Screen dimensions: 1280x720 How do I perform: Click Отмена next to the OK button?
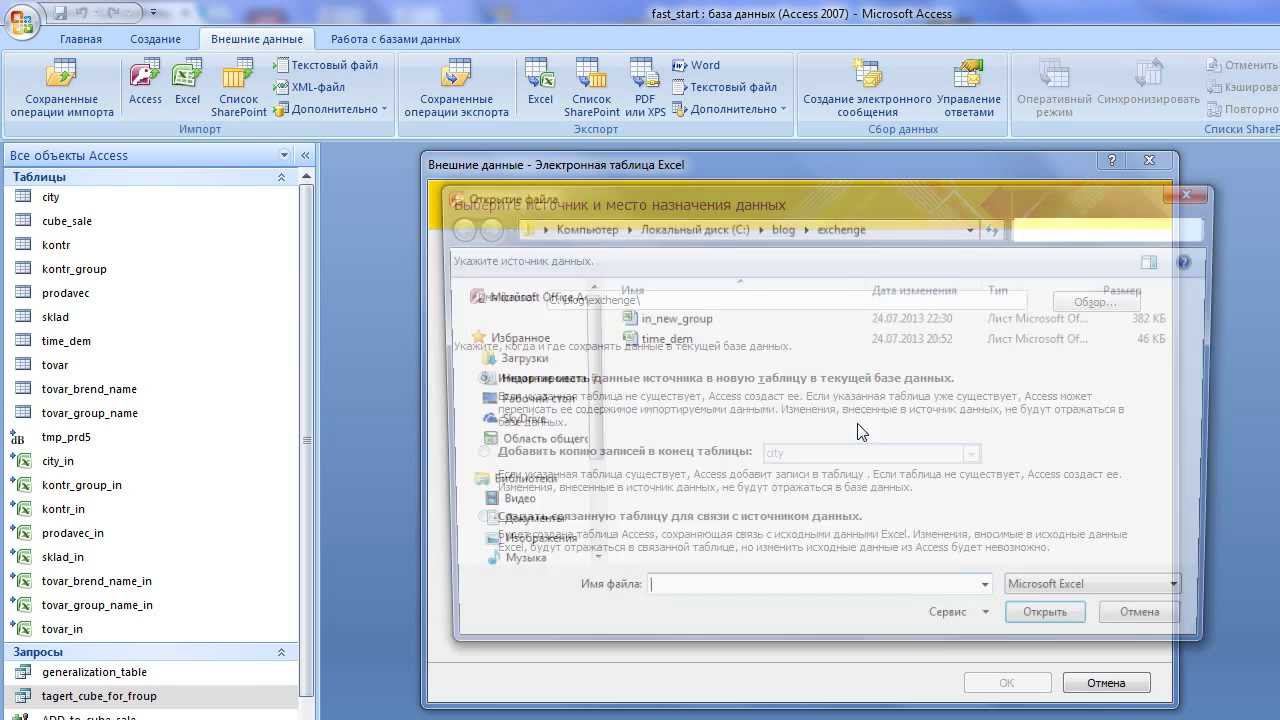click(x=1106, y=683)
